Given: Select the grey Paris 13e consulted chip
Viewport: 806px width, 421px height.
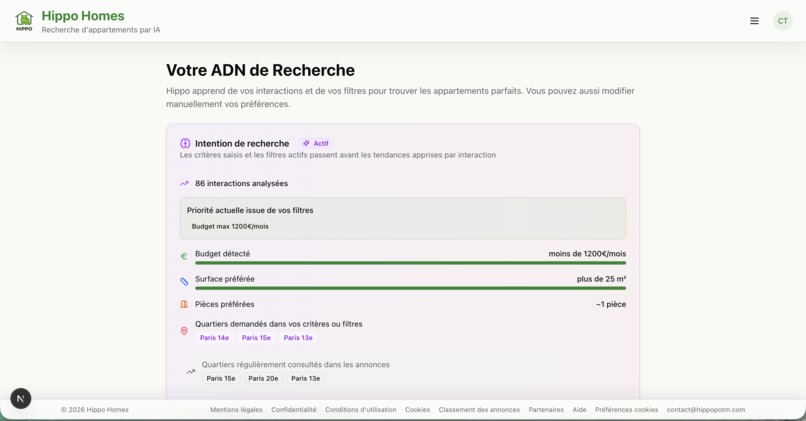Looking at the screenshot, I should point(305,378).
